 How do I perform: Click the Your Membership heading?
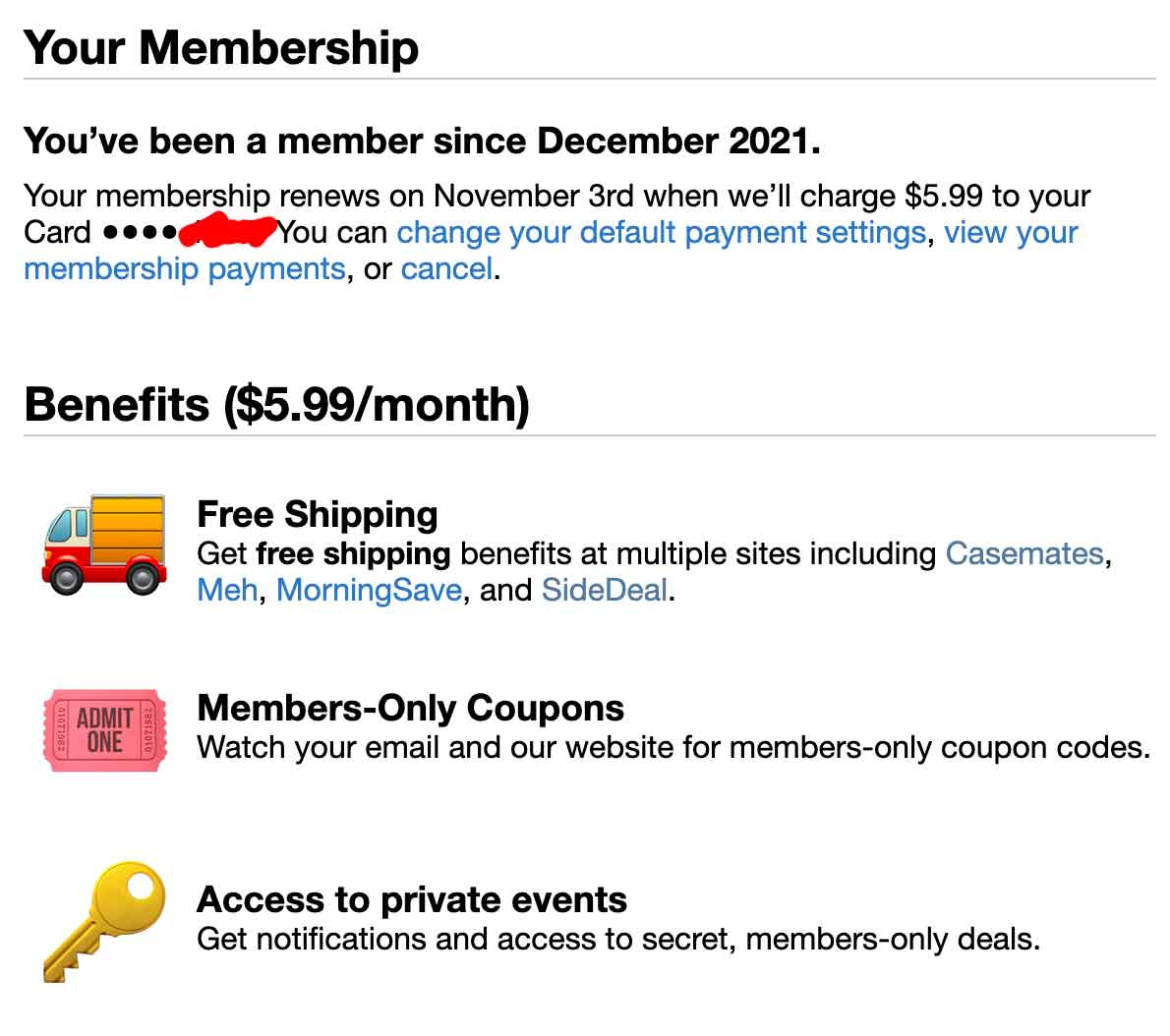coord(221,44)
